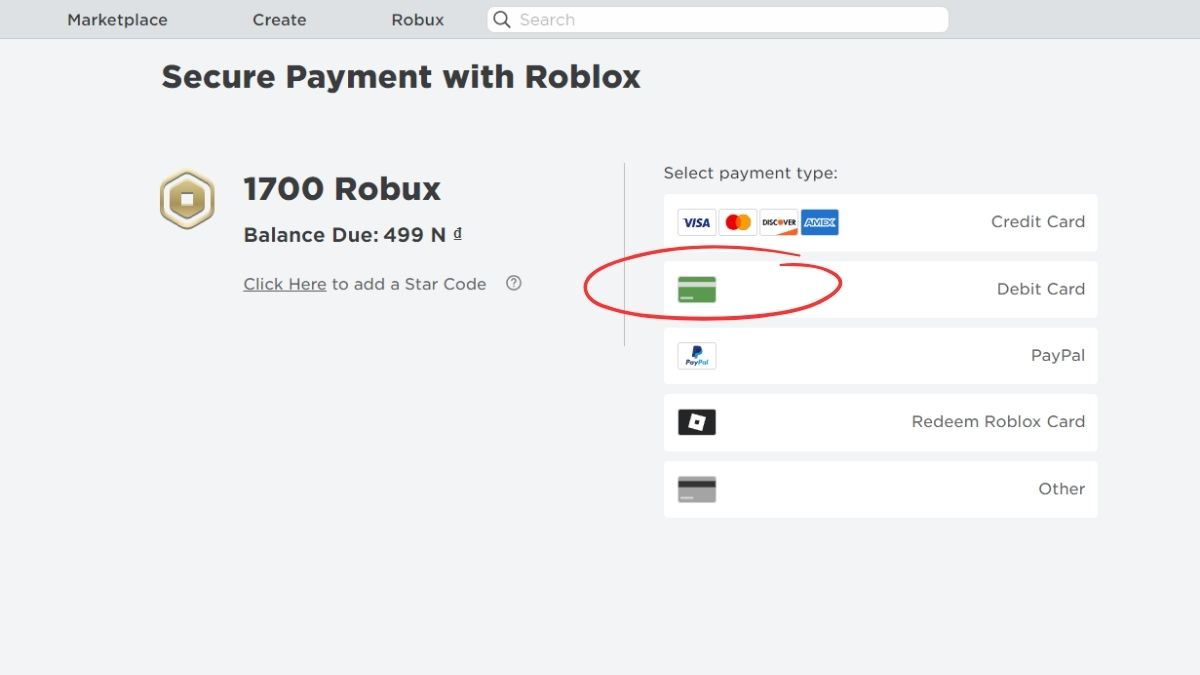
Task: Click the gold Robux hexagon icon
Action: point(186,199)
